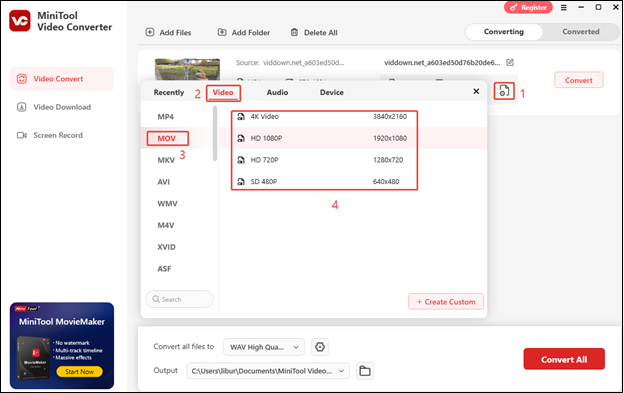Close the format selection popup

[x=476, y=91]
